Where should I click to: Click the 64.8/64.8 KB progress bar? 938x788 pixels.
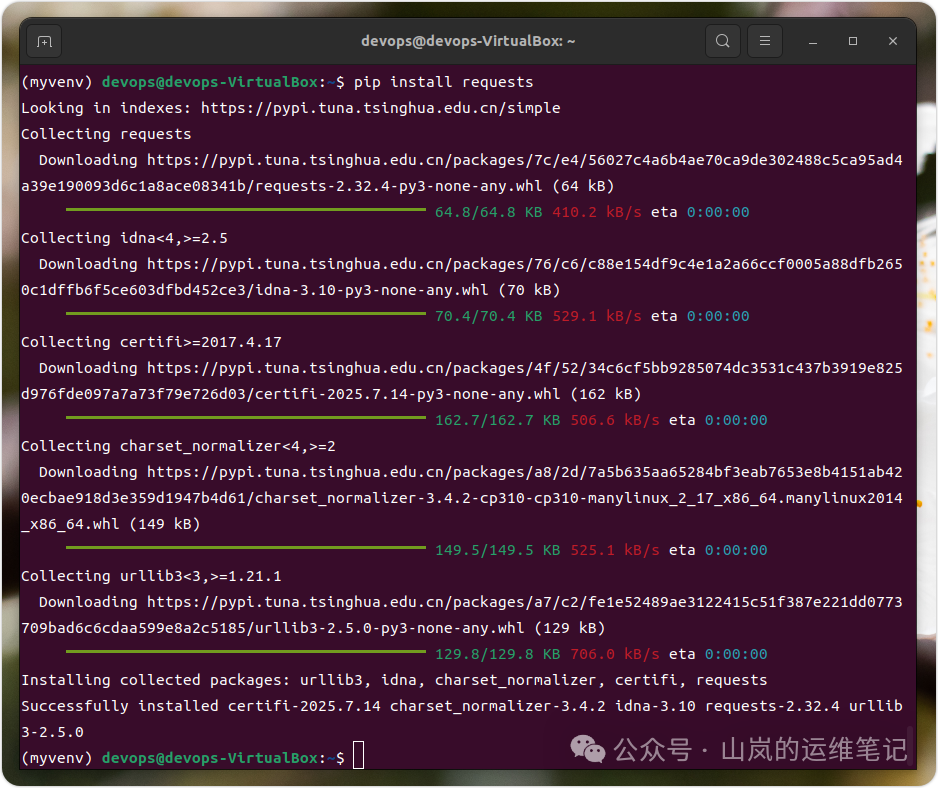click(246, 211)
